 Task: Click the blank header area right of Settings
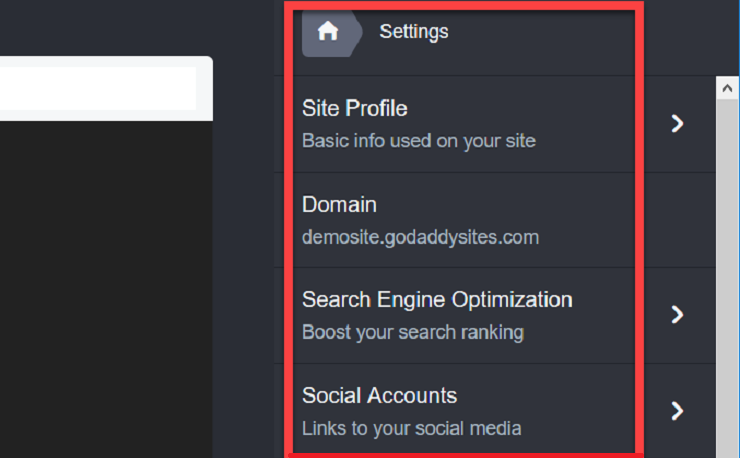click(543, 32)
